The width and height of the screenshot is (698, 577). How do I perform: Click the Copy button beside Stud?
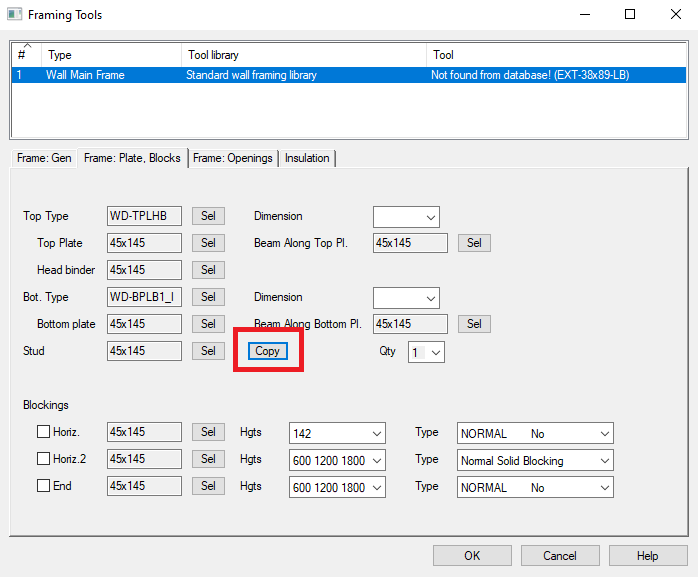tap(267, 351)
